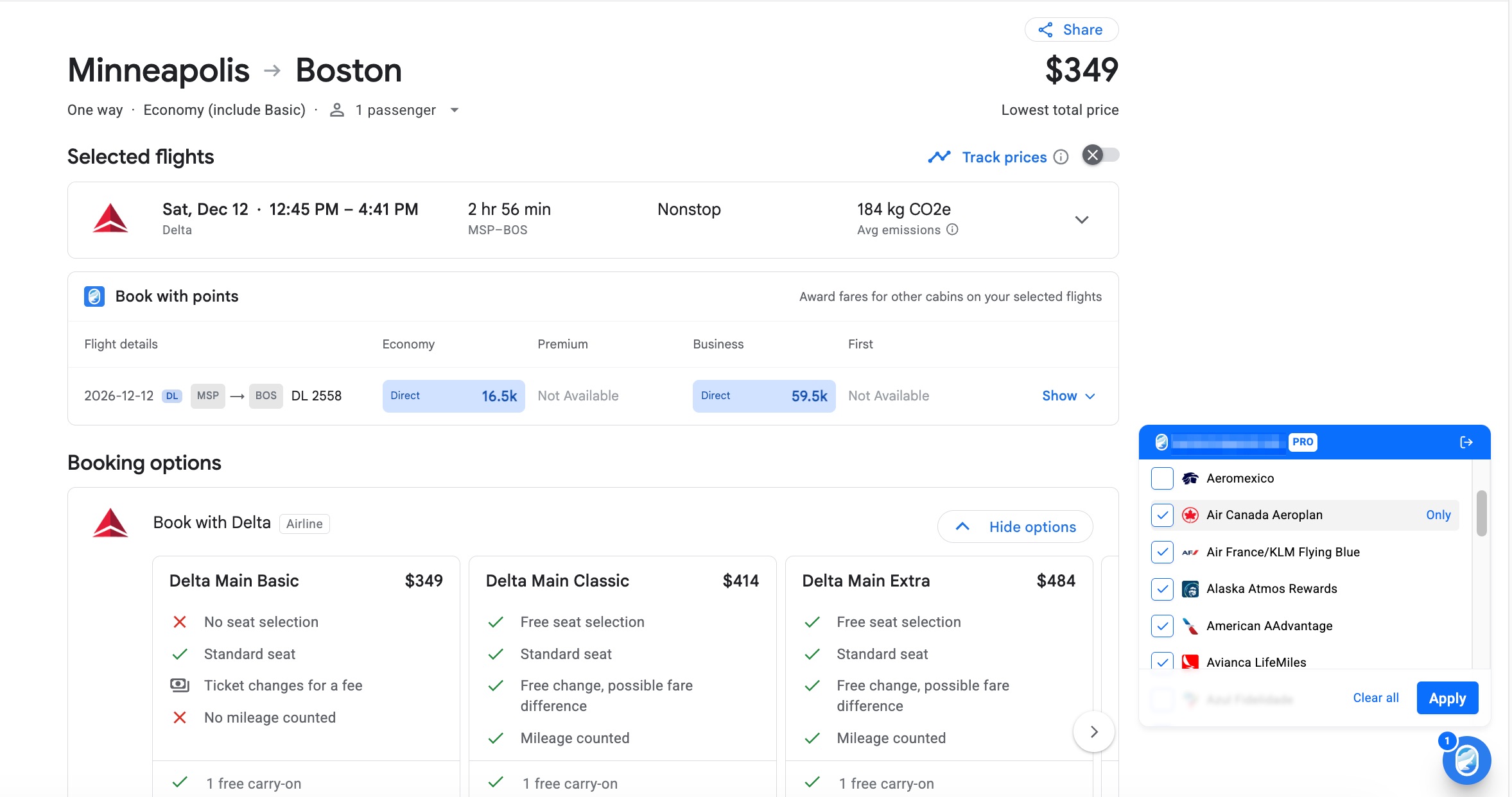Expand the Show award details dropdown
This screenshot has width=1512, height=797.
[1068, 396]
